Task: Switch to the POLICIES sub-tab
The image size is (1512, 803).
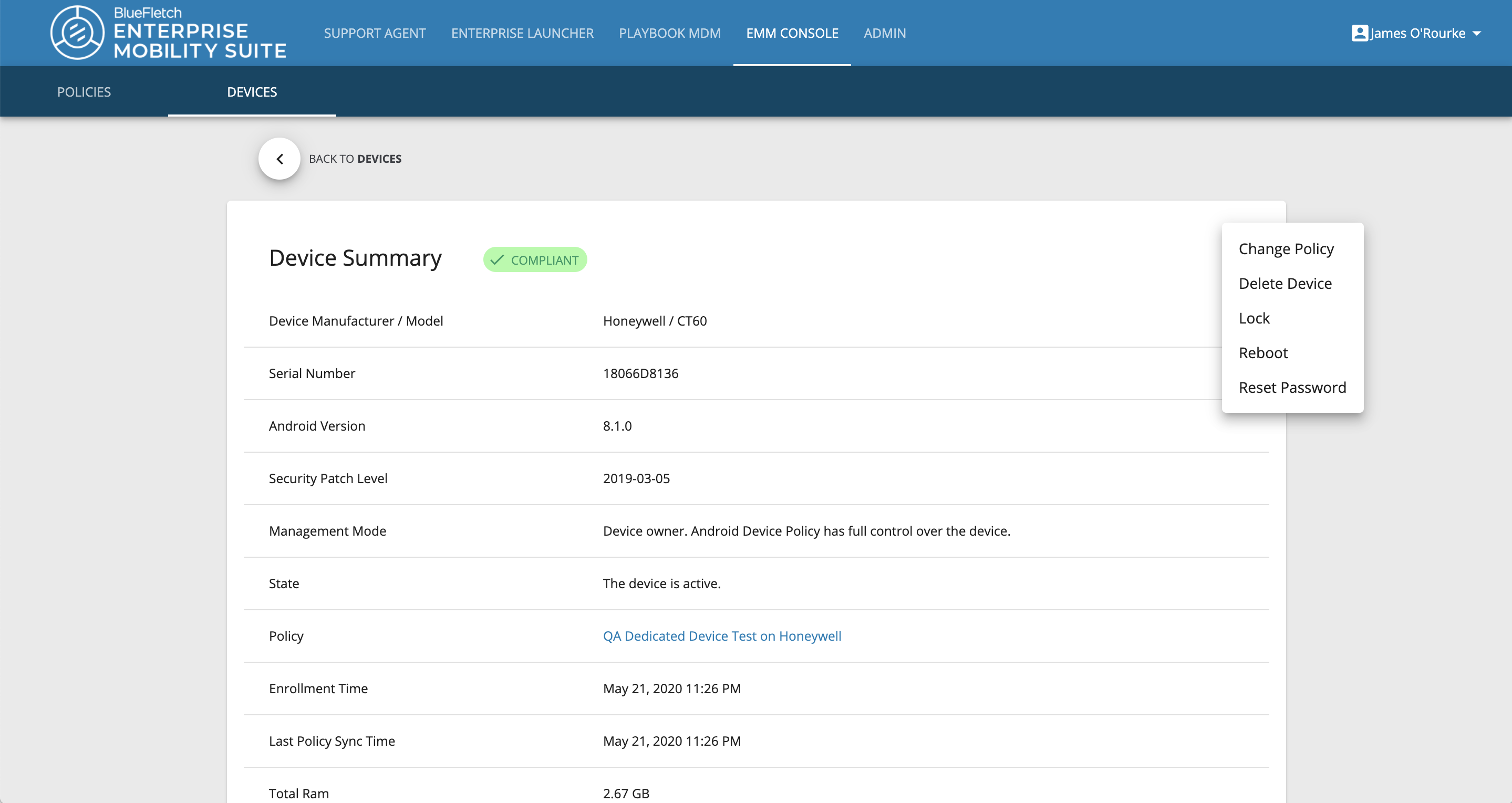Action: click(84, 92)
